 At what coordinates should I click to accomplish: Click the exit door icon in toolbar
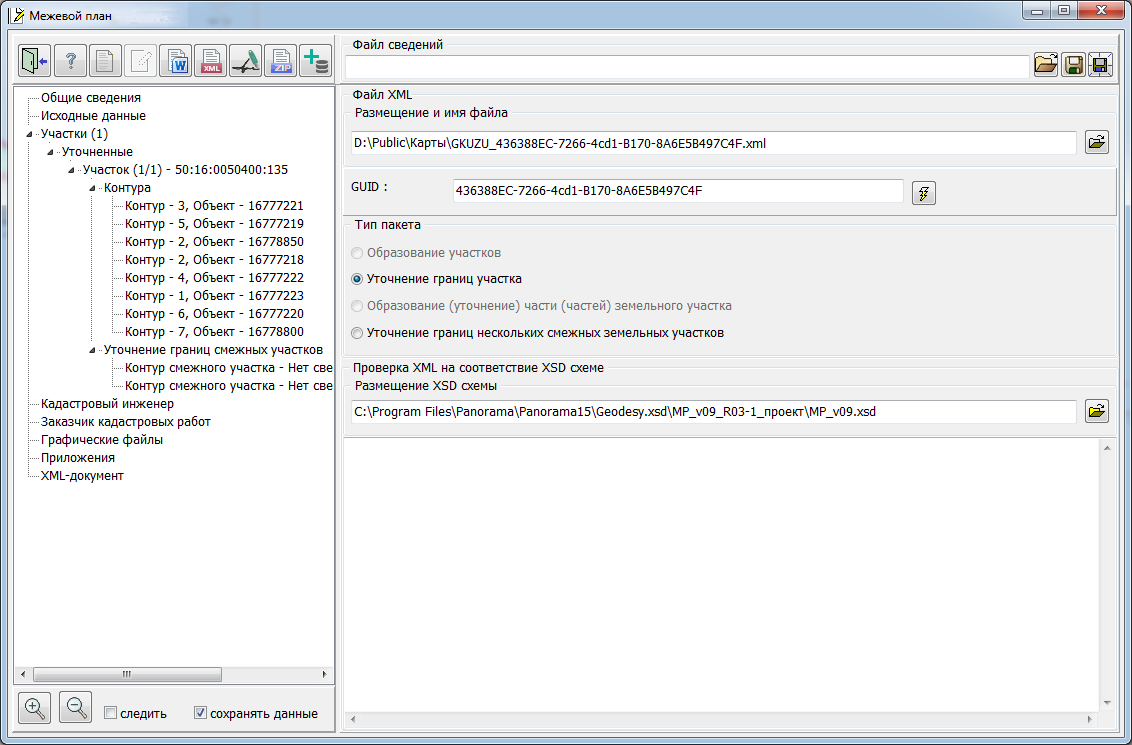pos(34,61)
